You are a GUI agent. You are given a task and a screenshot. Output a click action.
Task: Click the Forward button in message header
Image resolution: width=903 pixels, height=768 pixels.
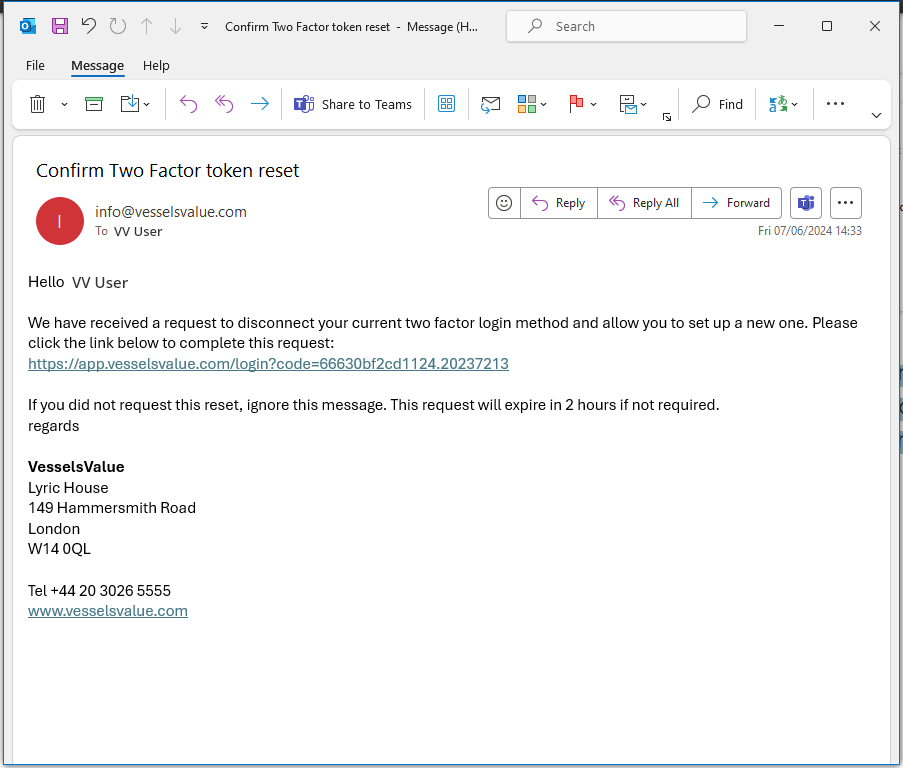(x=736, y=203)
